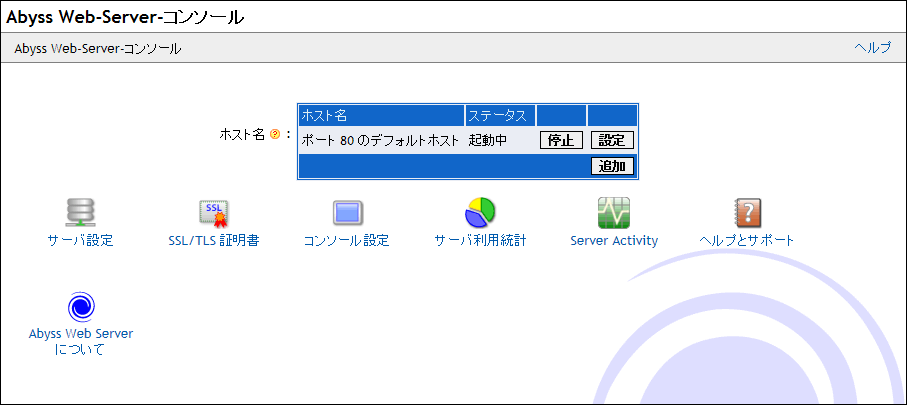The width and height of the screenshot is (907, 405).
Task: Follow the サーバ利用統計 text link
Action: pyautogui.click(x=480, y=241)
